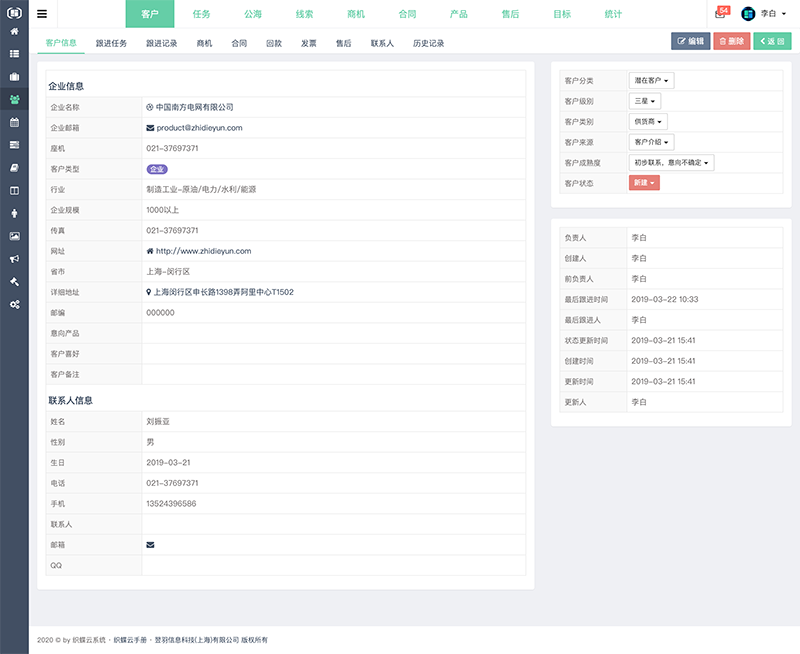
Task: Click the home icon in left sidebar
Action: pyautogui.click(x=14, y=33)
